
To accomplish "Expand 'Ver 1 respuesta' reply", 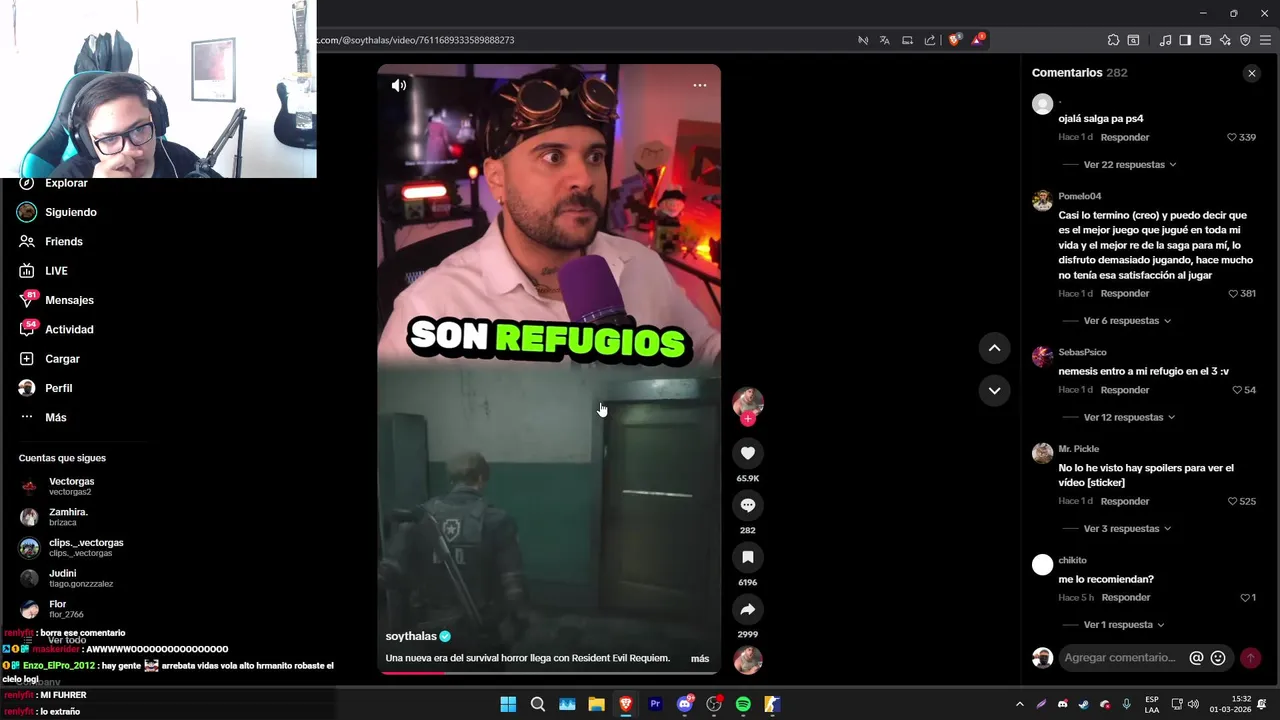I will coord(1125,624).
